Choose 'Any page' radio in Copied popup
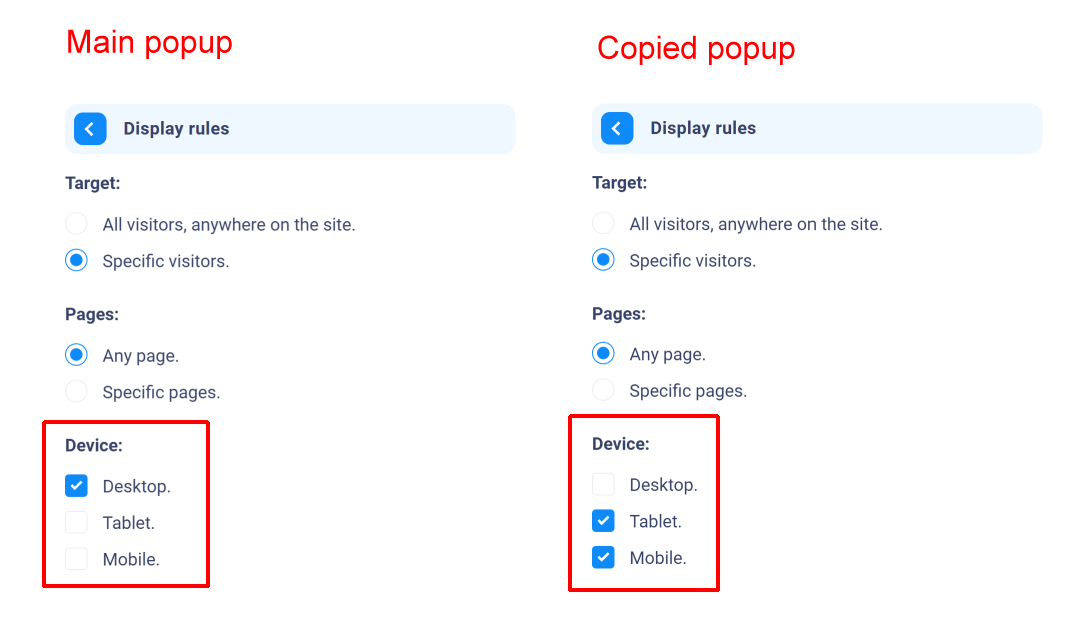1086x640 pixels. pos(603,353)
